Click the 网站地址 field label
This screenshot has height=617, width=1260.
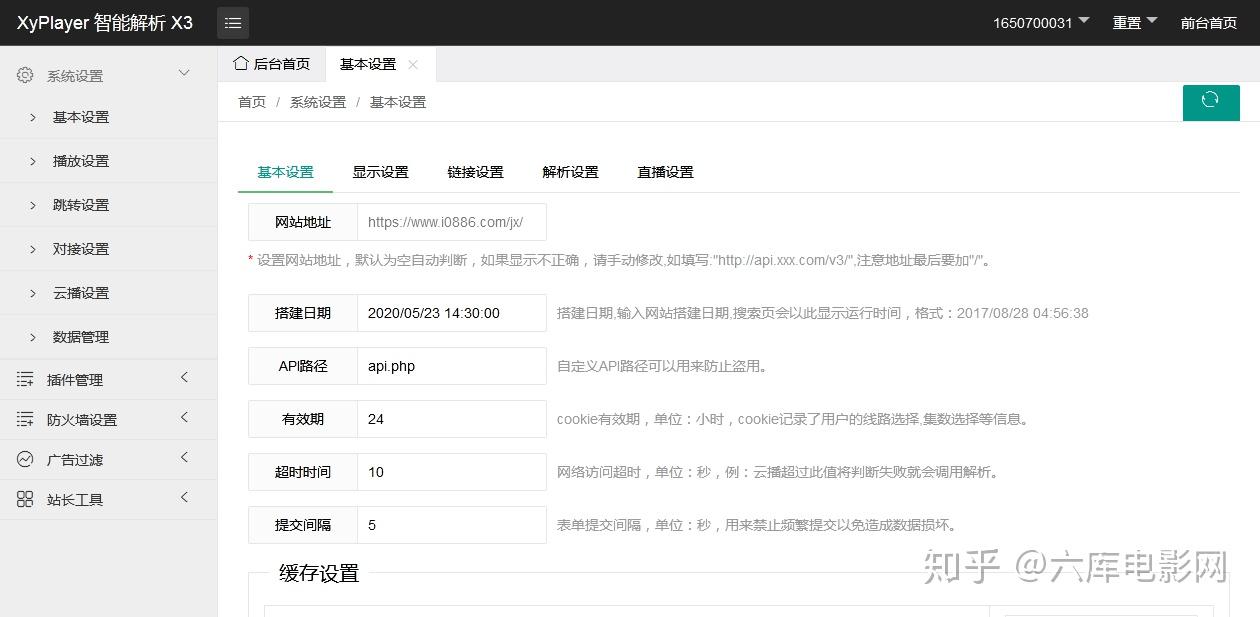coord(303,222)
